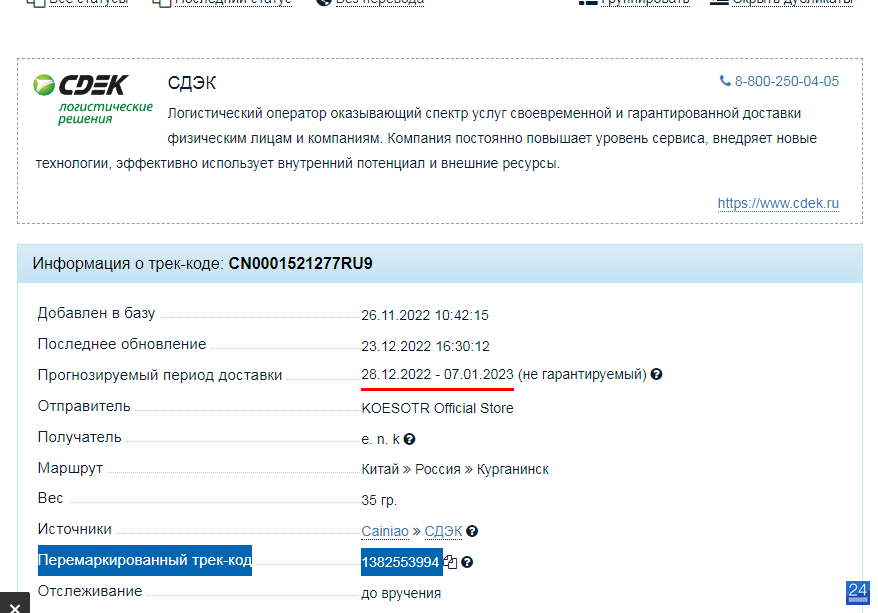Image resolution: width=878 pixels, height=613 pixels.
Task: Click the track code CN0001521277RU9
Action: pyautogui.click(x=301, y=264)
